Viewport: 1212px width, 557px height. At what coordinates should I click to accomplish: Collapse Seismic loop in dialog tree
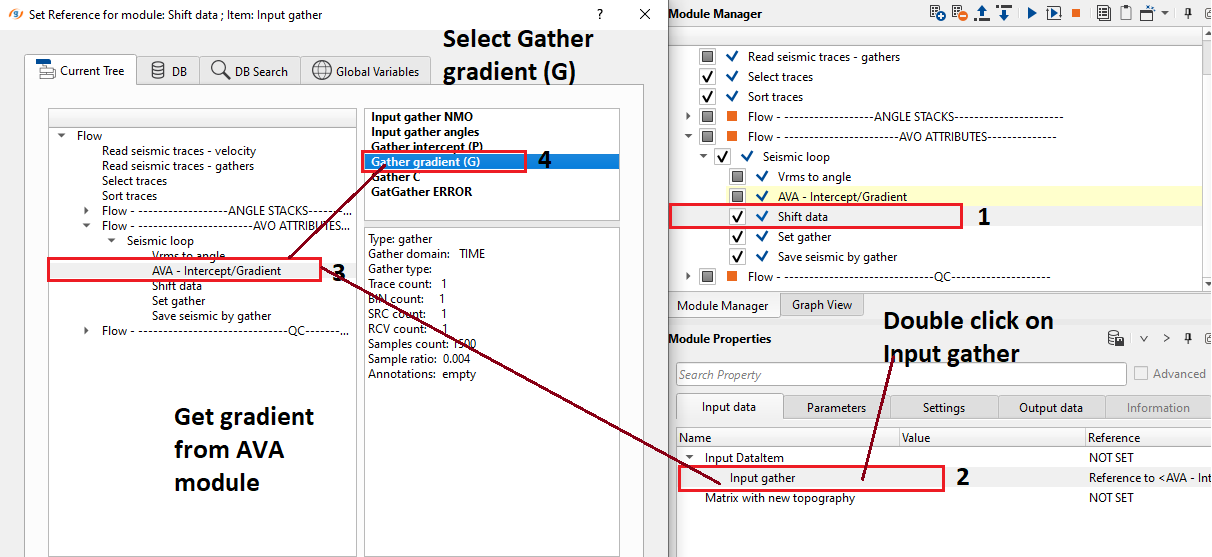point(112,241)
